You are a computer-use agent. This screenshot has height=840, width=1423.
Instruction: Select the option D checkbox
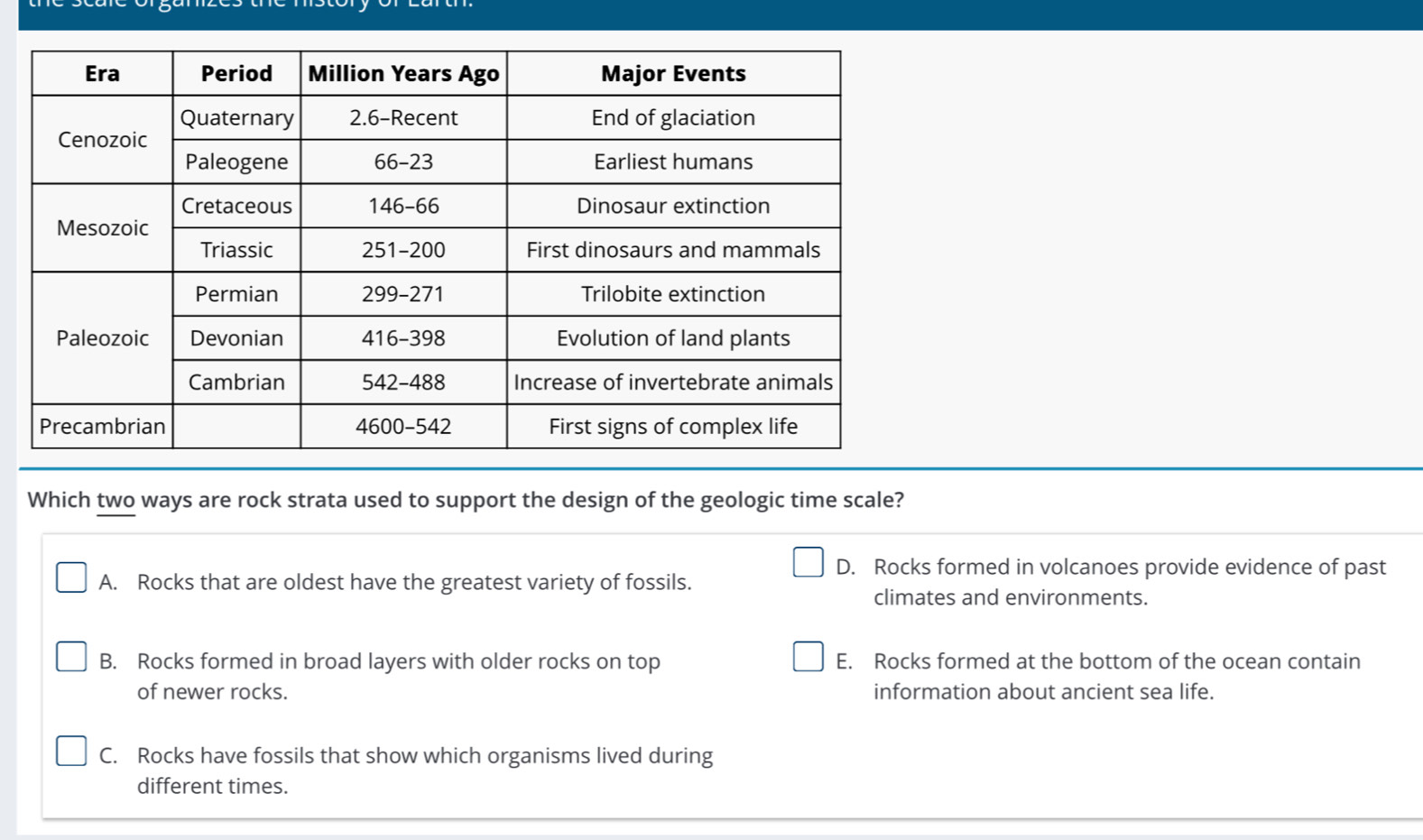point(808,562)
